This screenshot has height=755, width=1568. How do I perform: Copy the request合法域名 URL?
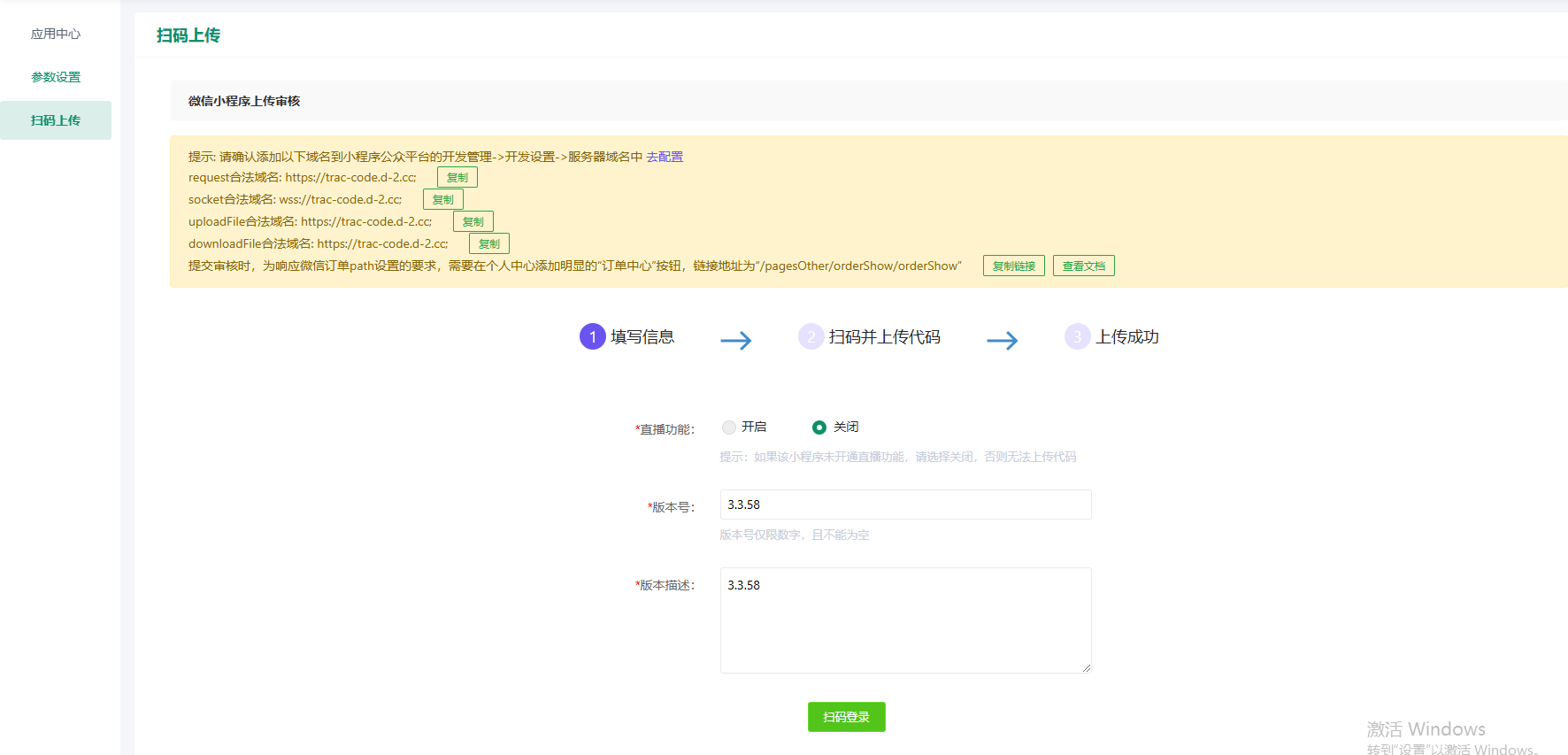coord(457,177)
